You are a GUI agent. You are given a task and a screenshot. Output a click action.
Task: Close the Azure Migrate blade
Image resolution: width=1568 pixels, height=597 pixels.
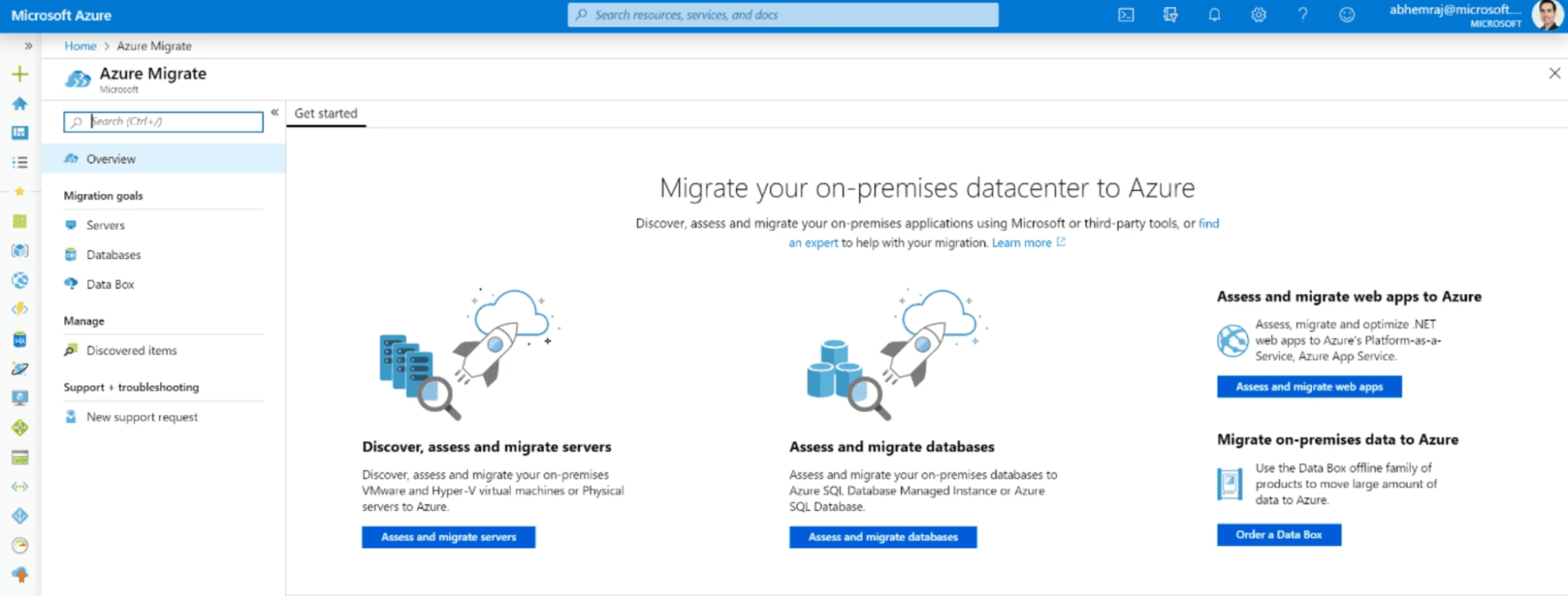click(1555, 74)
